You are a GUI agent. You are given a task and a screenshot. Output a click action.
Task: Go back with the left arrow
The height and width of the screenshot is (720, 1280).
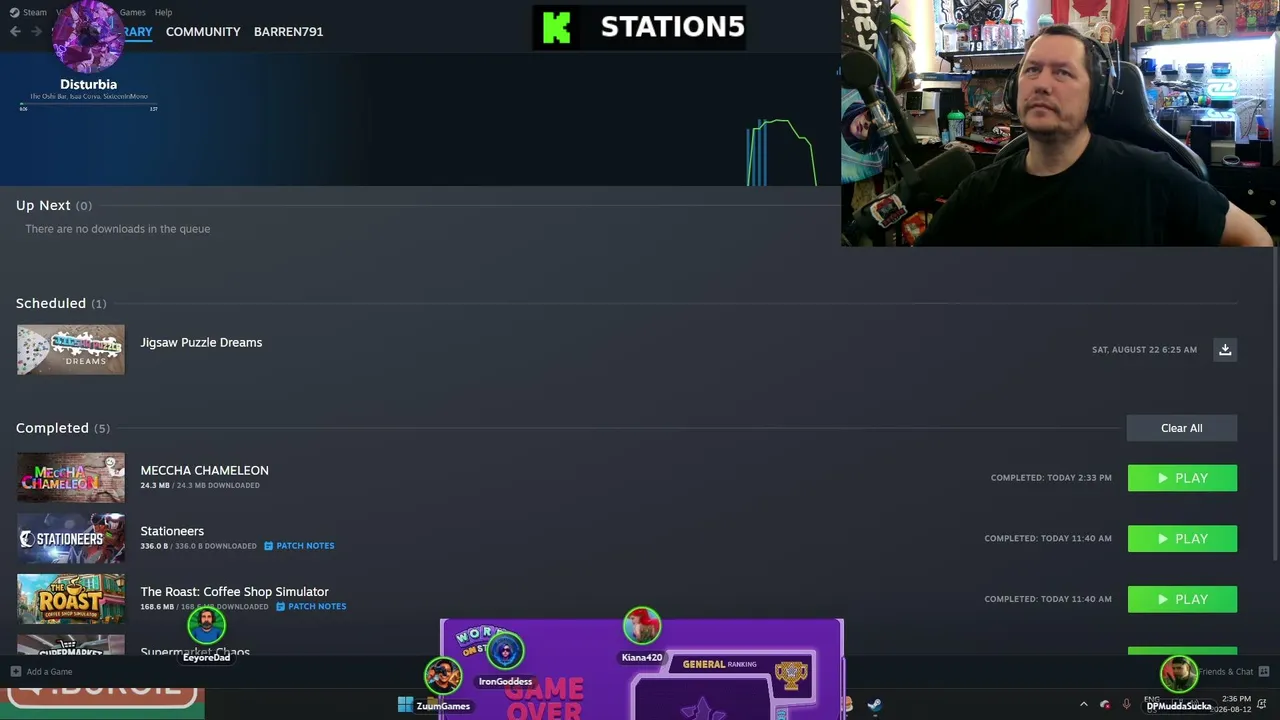pos(15,32)
